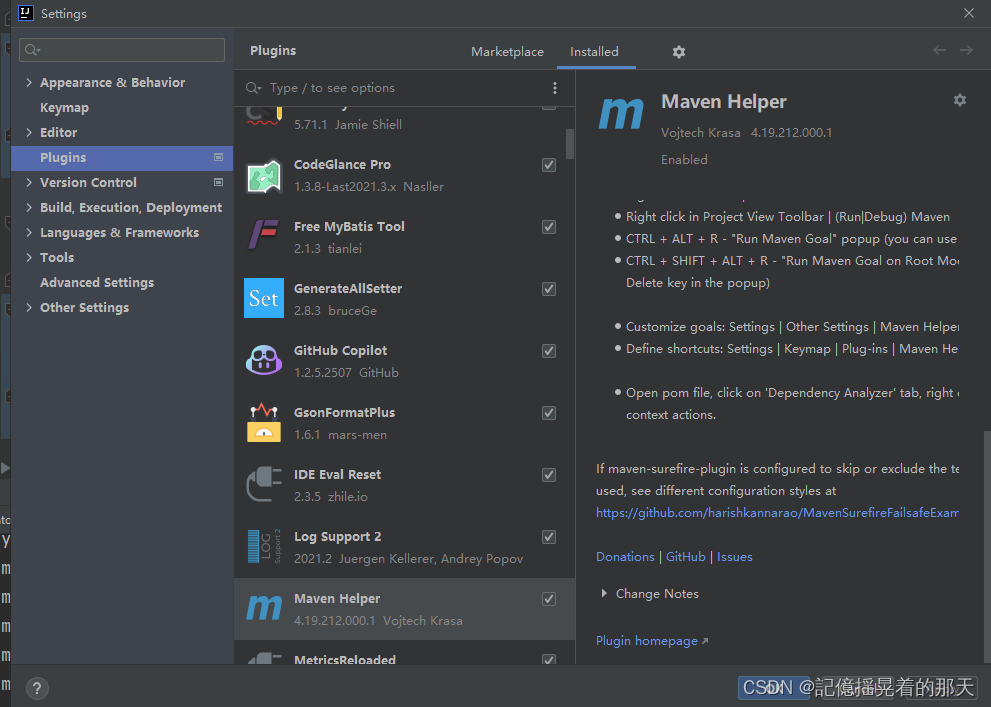Click the Log Support 2 plugin icon
The width and height of the screenshot is (991, 707).
[264, 546]
